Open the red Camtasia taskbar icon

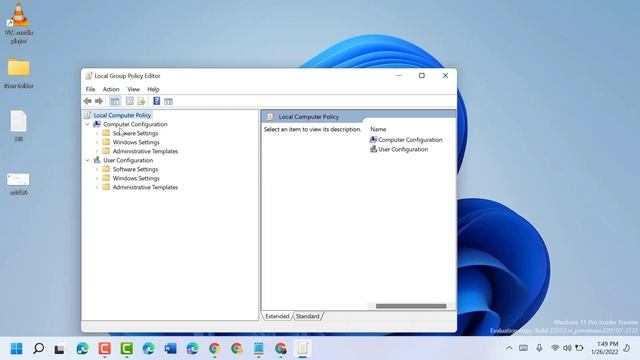pyautogui.click(x=104, y=349)
